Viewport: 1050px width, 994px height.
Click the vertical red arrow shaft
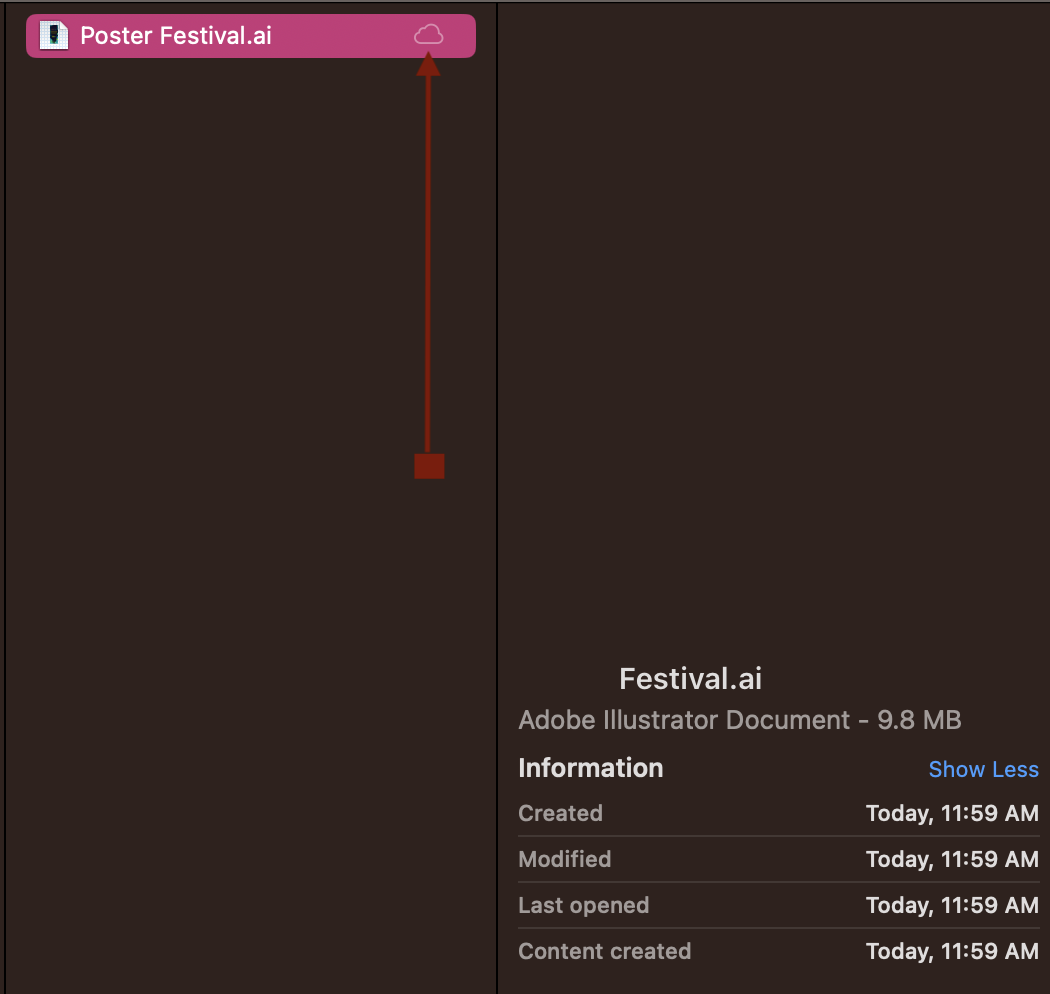click(x=428, y=260)
